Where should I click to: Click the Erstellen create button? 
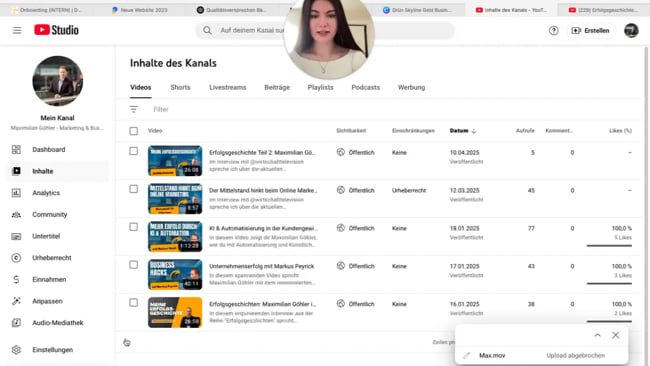point(590,30)
